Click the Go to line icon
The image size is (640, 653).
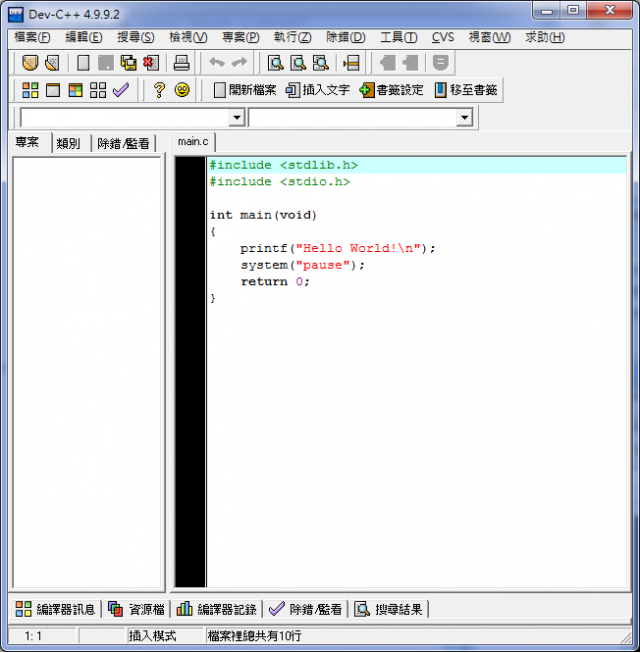(351, 63)
